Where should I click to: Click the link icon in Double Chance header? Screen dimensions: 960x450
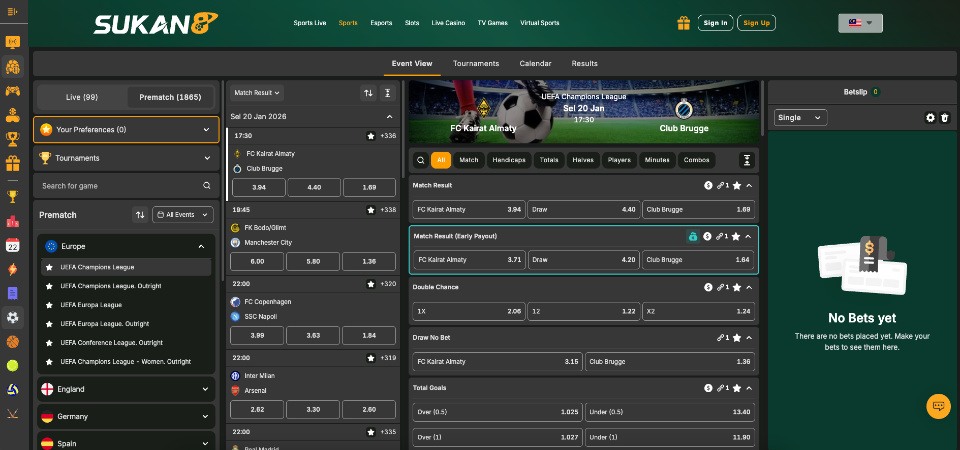pyautogui.click(x=722, y=287)
